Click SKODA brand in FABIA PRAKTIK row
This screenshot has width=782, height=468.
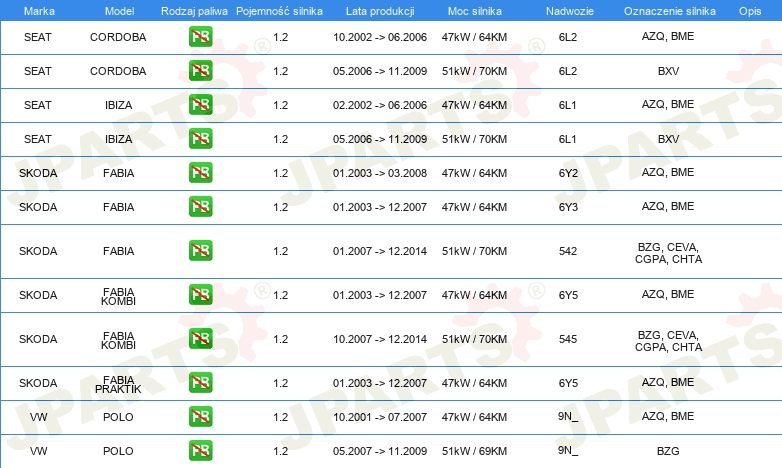tap(38, 383)
